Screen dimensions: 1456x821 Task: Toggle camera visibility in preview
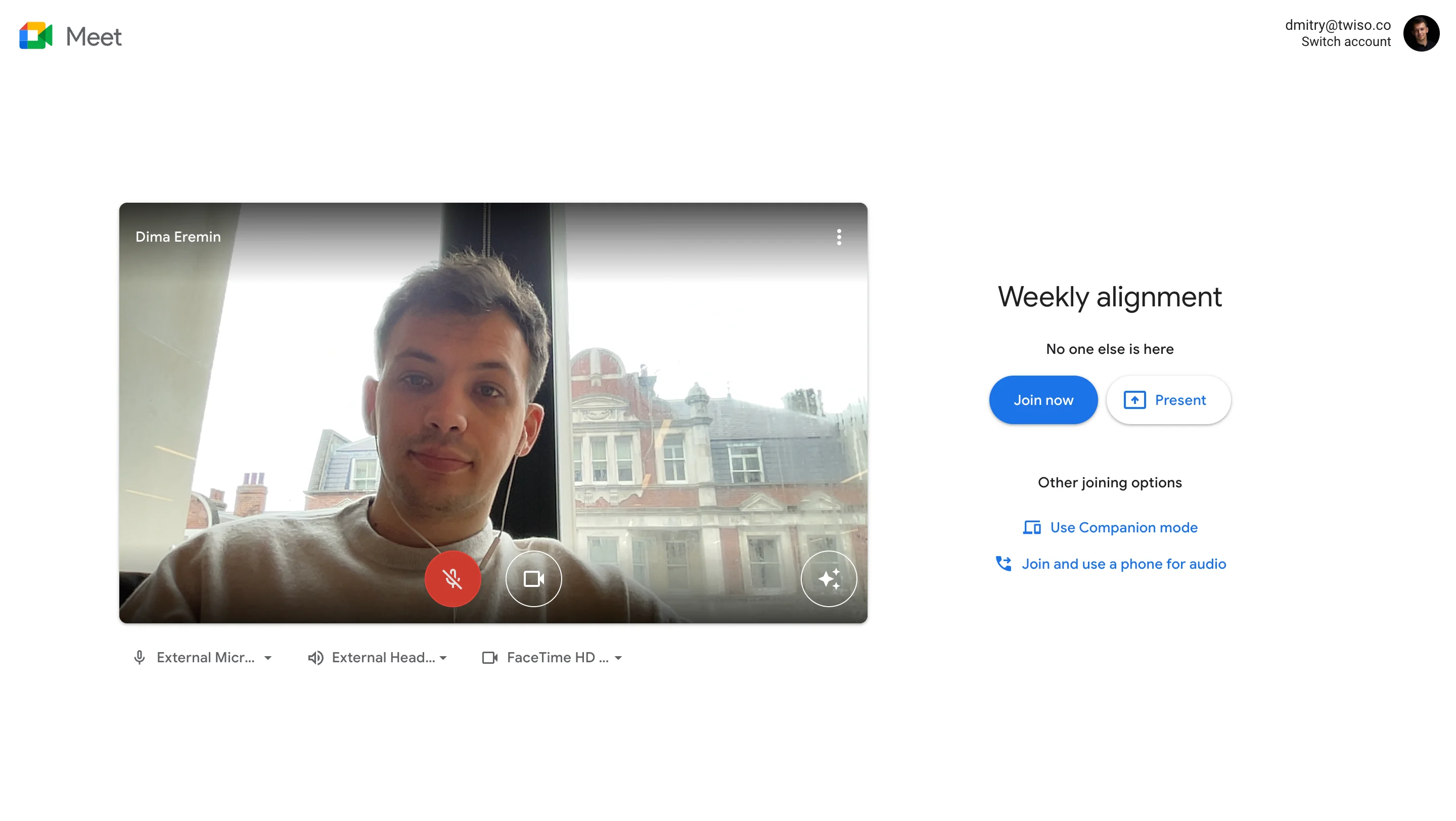pyautogui.click(x=532, y=578)
